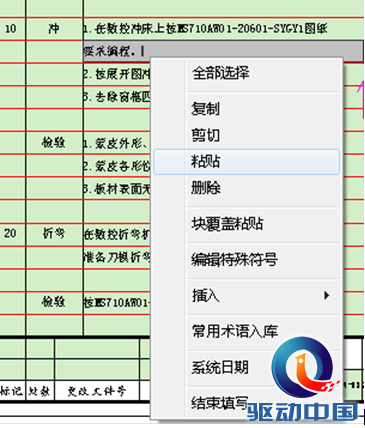Click the row starting 2.蒙皮各形
The width and height of the screenshot is (365, 428).
117,166
